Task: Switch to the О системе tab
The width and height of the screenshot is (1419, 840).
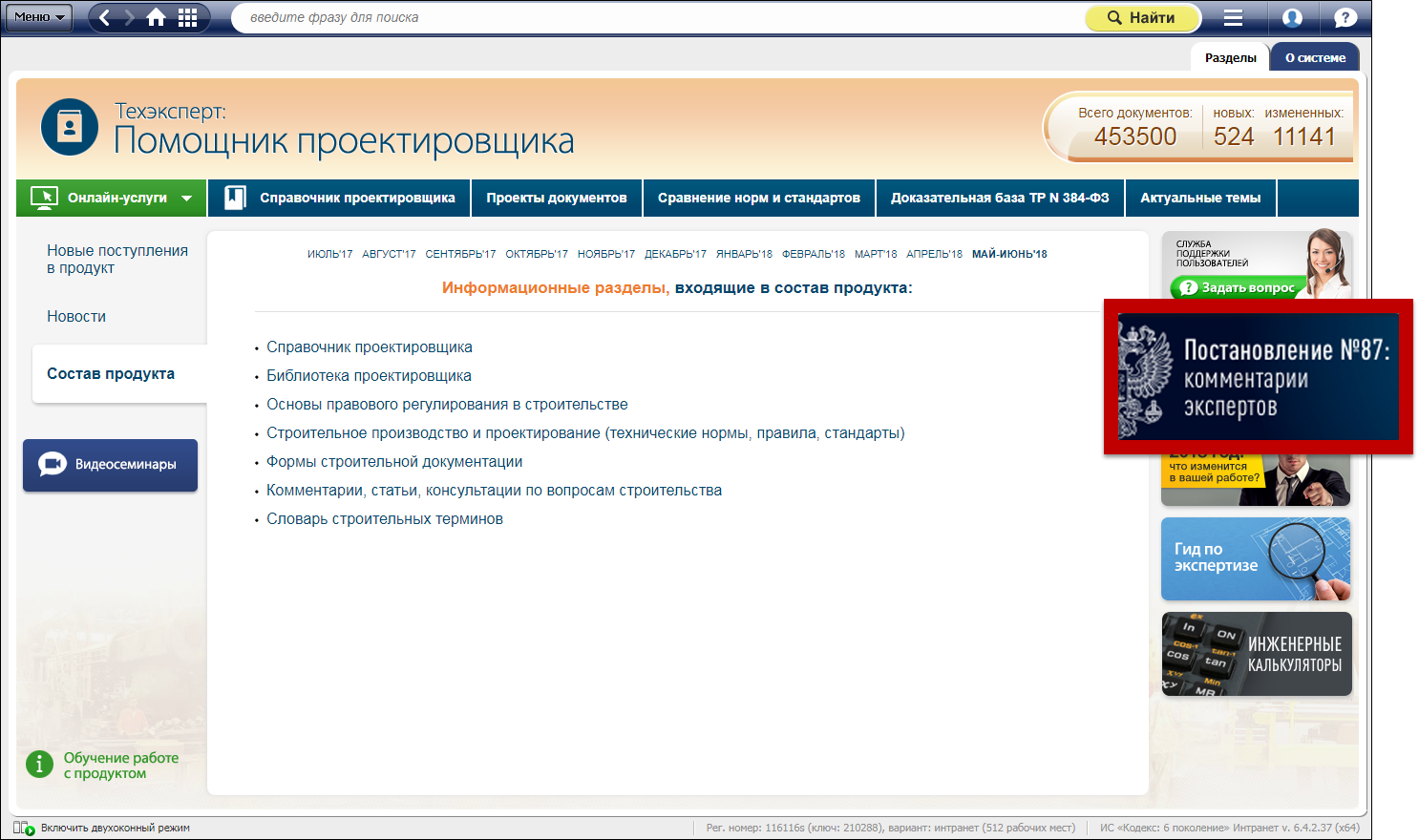Action: tap(1315, 57)
